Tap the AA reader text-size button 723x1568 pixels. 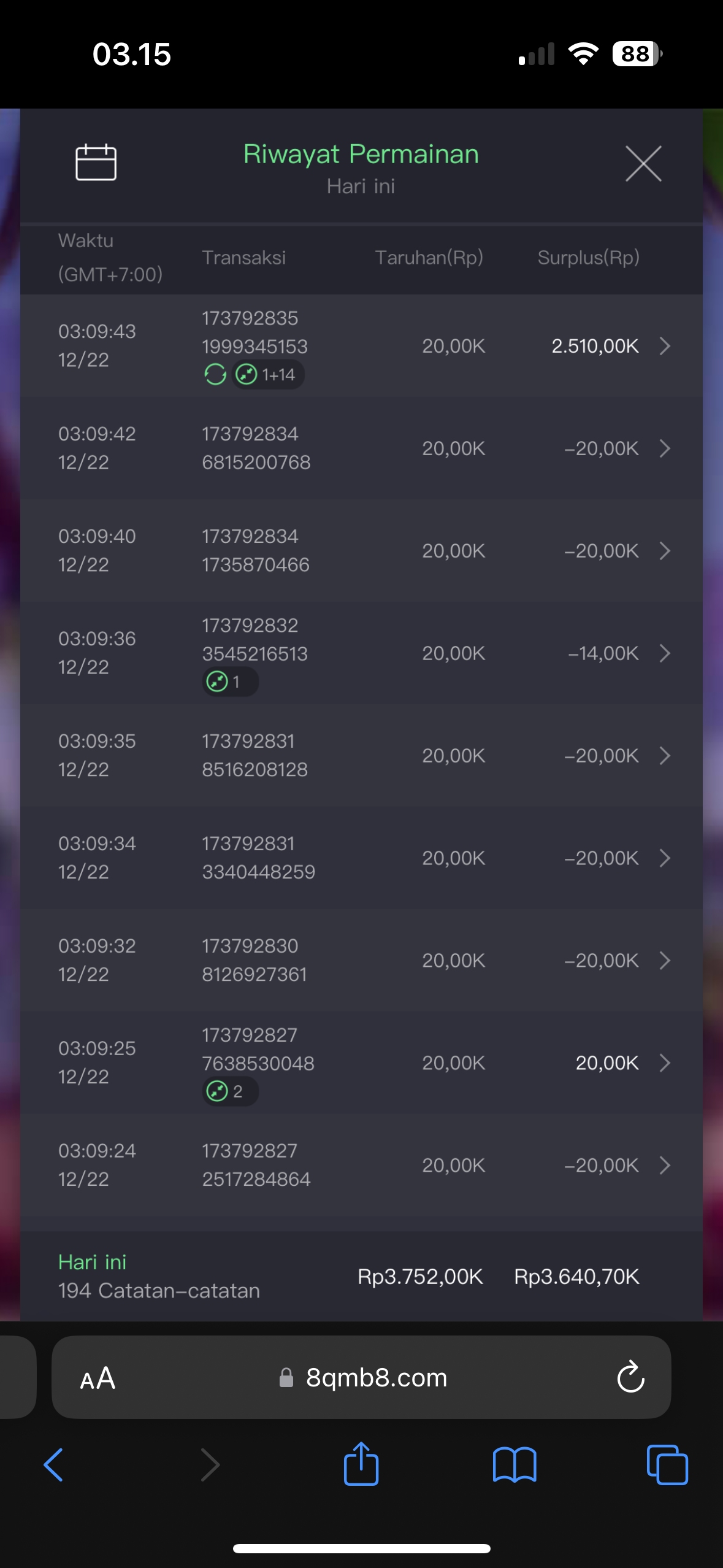(98, 1378)
